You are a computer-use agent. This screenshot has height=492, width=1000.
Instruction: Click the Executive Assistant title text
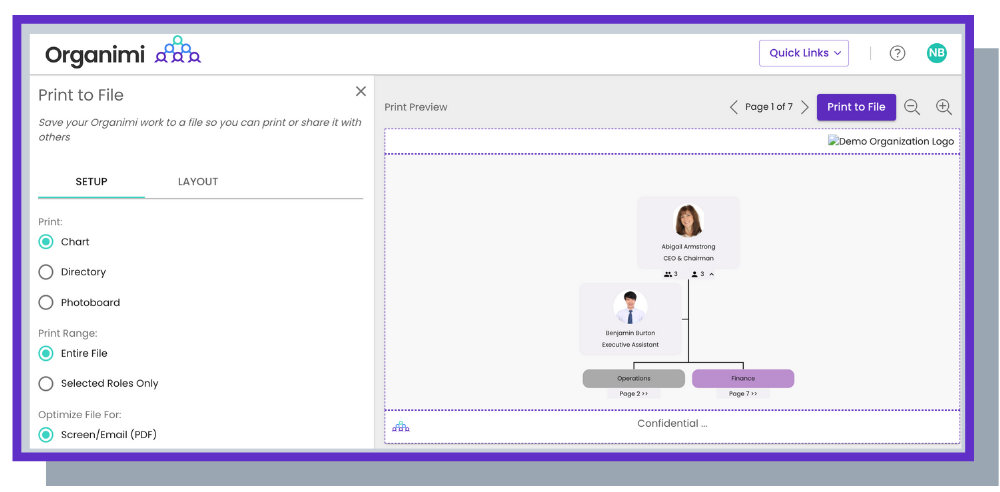tap(630, 345)
